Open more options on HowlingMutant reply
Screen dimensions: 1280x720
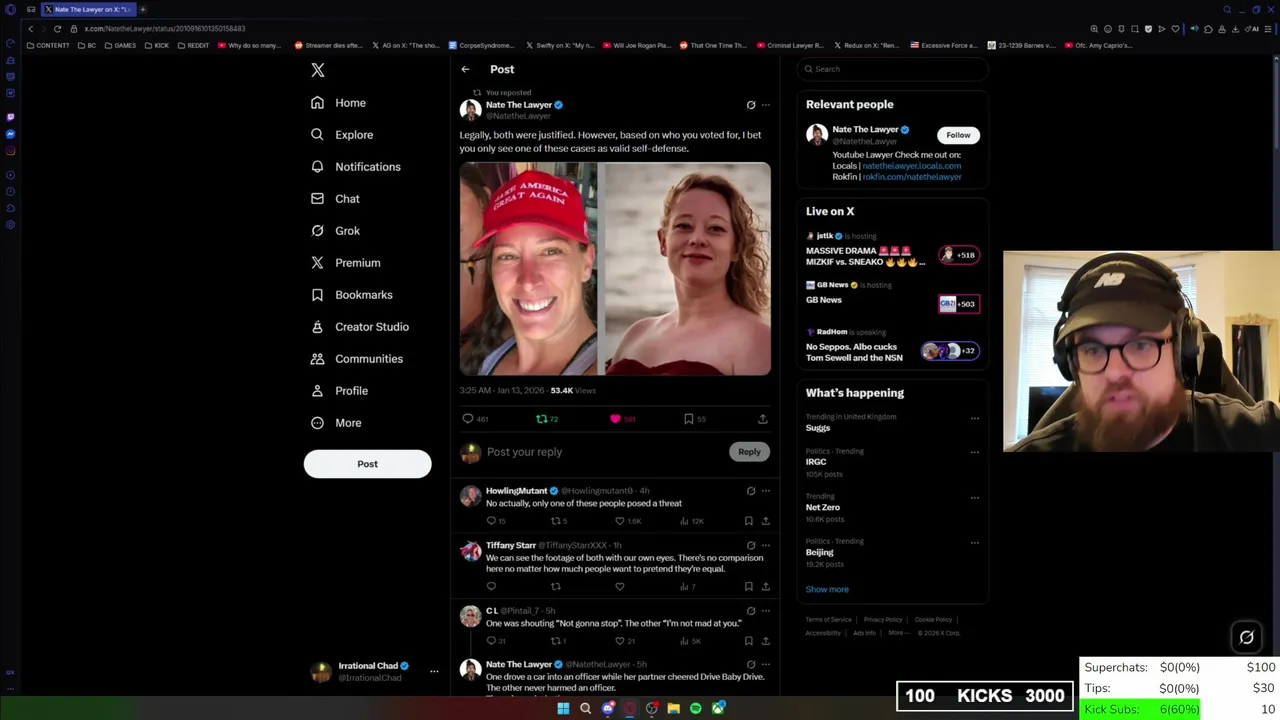766,491
